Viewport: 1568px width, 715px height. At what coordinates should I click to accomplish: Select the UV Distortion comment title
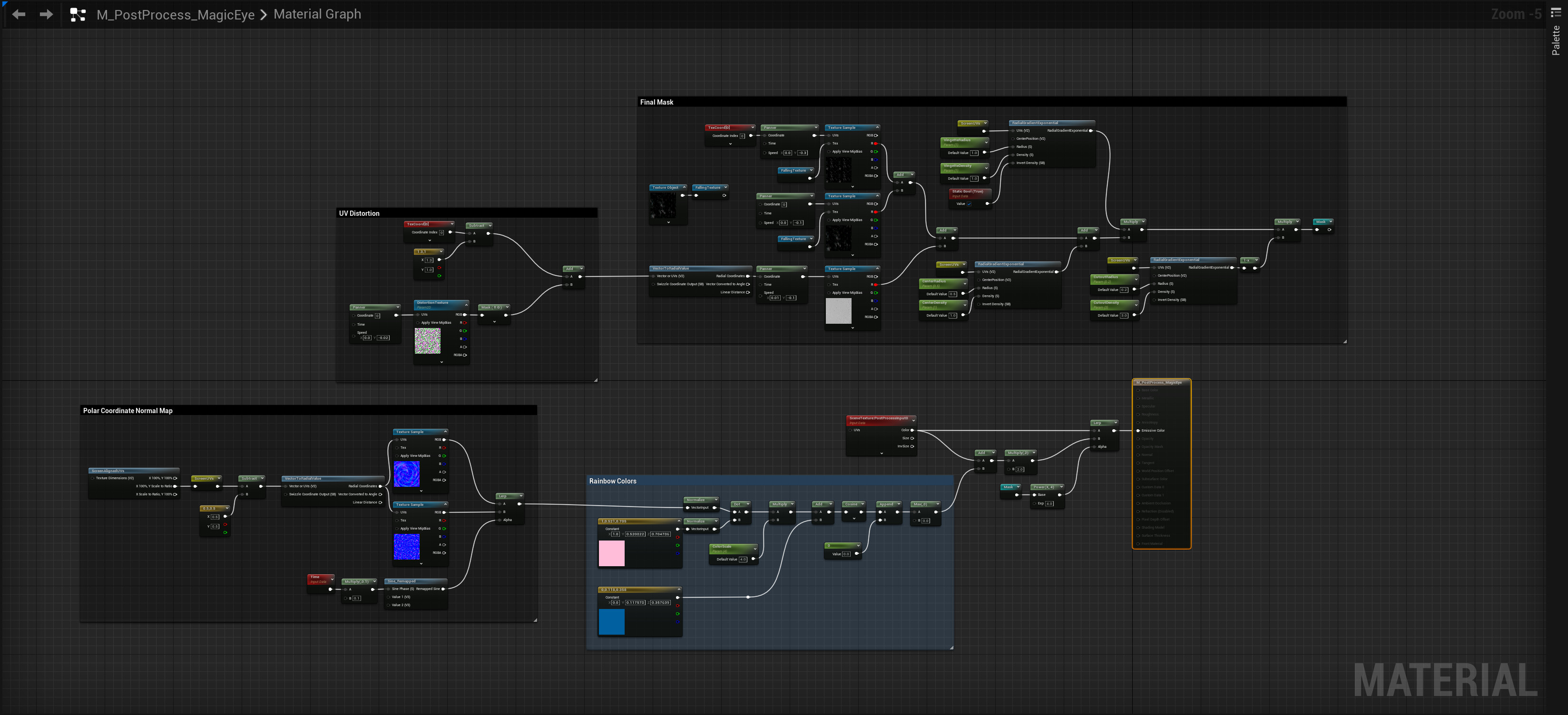[359, 213]
